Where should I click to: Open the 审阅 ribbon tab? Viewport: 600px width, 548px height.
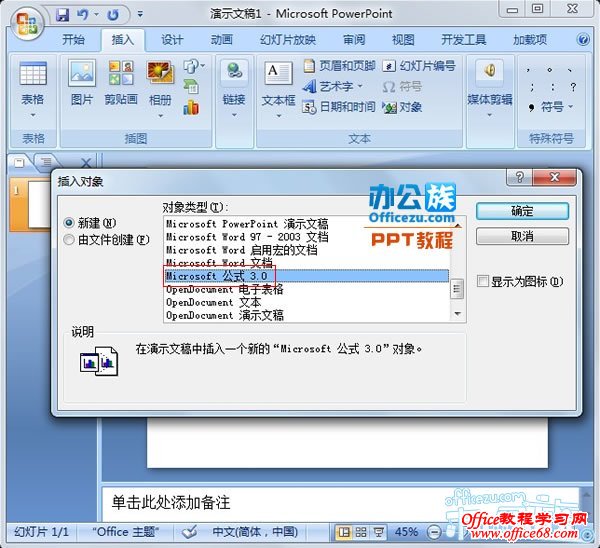(x=354, y=40)
